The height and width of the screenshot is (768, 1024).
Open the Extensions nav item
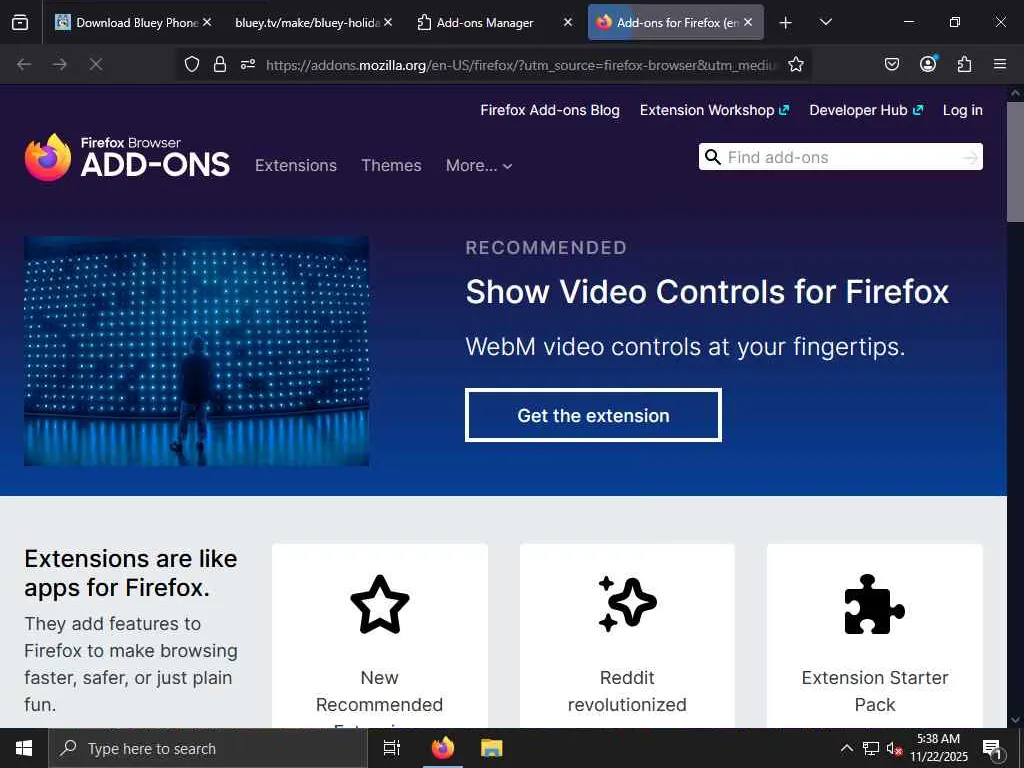click(x=296, y=165)
